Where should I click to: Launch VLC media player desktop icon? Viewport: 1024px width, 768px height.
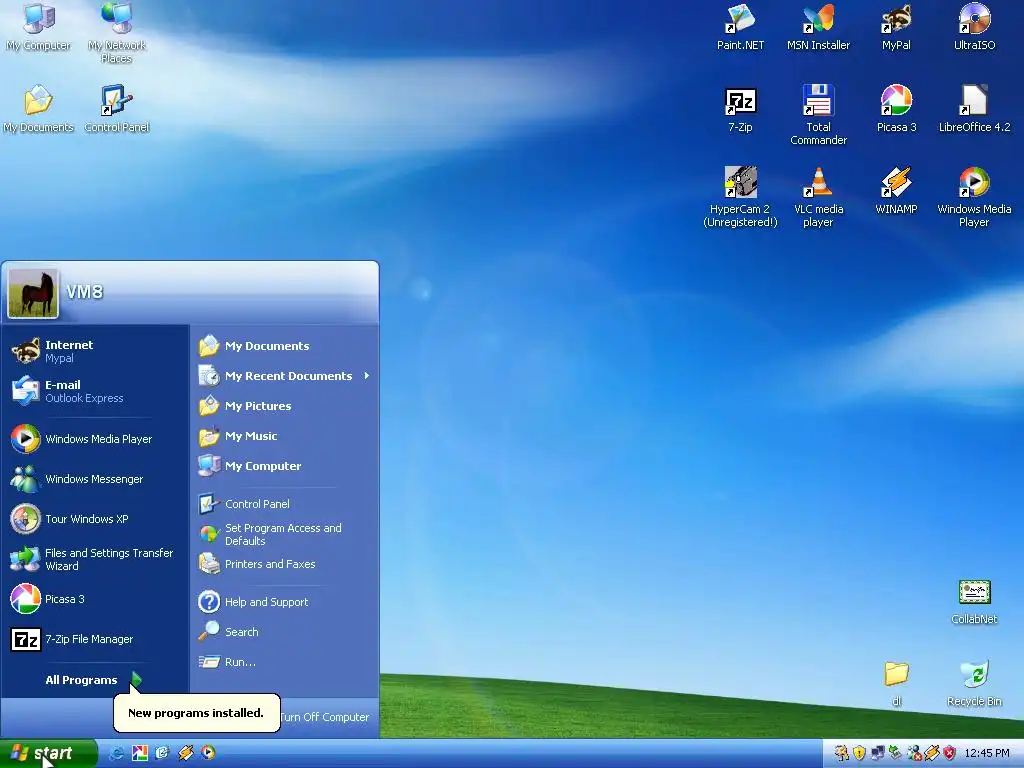pos(818,197)
